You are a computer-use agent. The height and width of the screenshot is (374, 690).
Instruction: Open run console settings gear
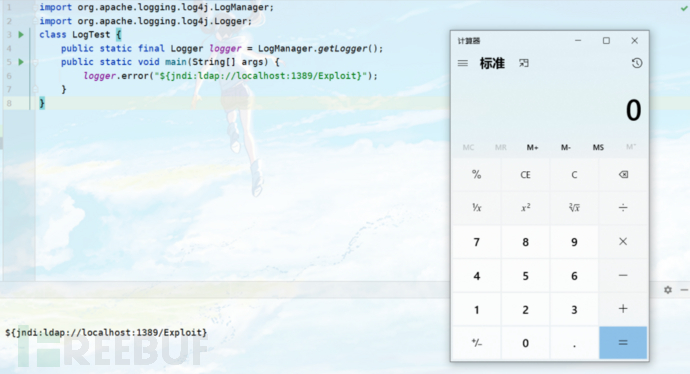click(x=668, y=290)
